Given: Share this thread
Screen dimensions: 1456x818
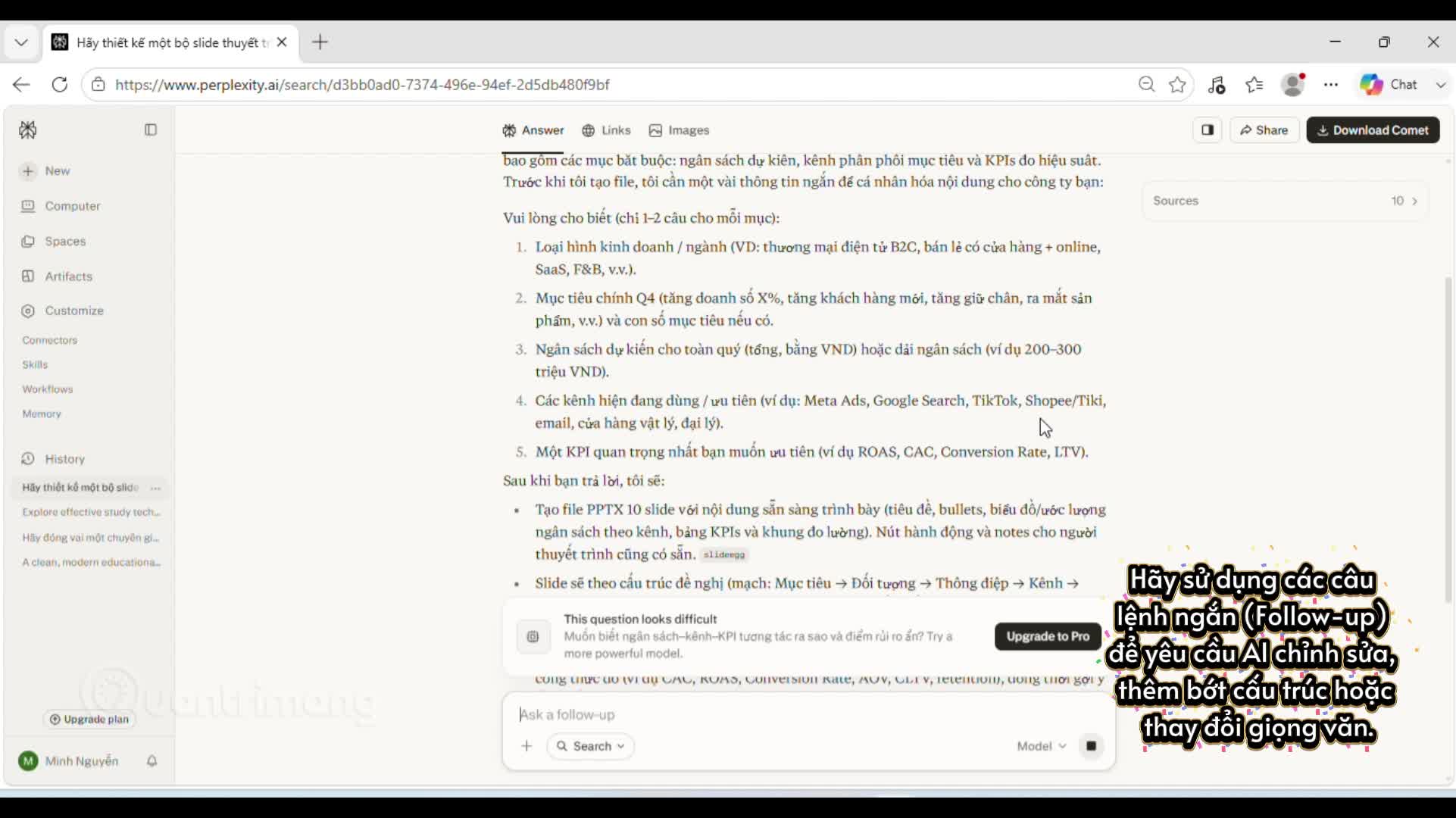Looking at the screenshot, I should pos(1264,130).
